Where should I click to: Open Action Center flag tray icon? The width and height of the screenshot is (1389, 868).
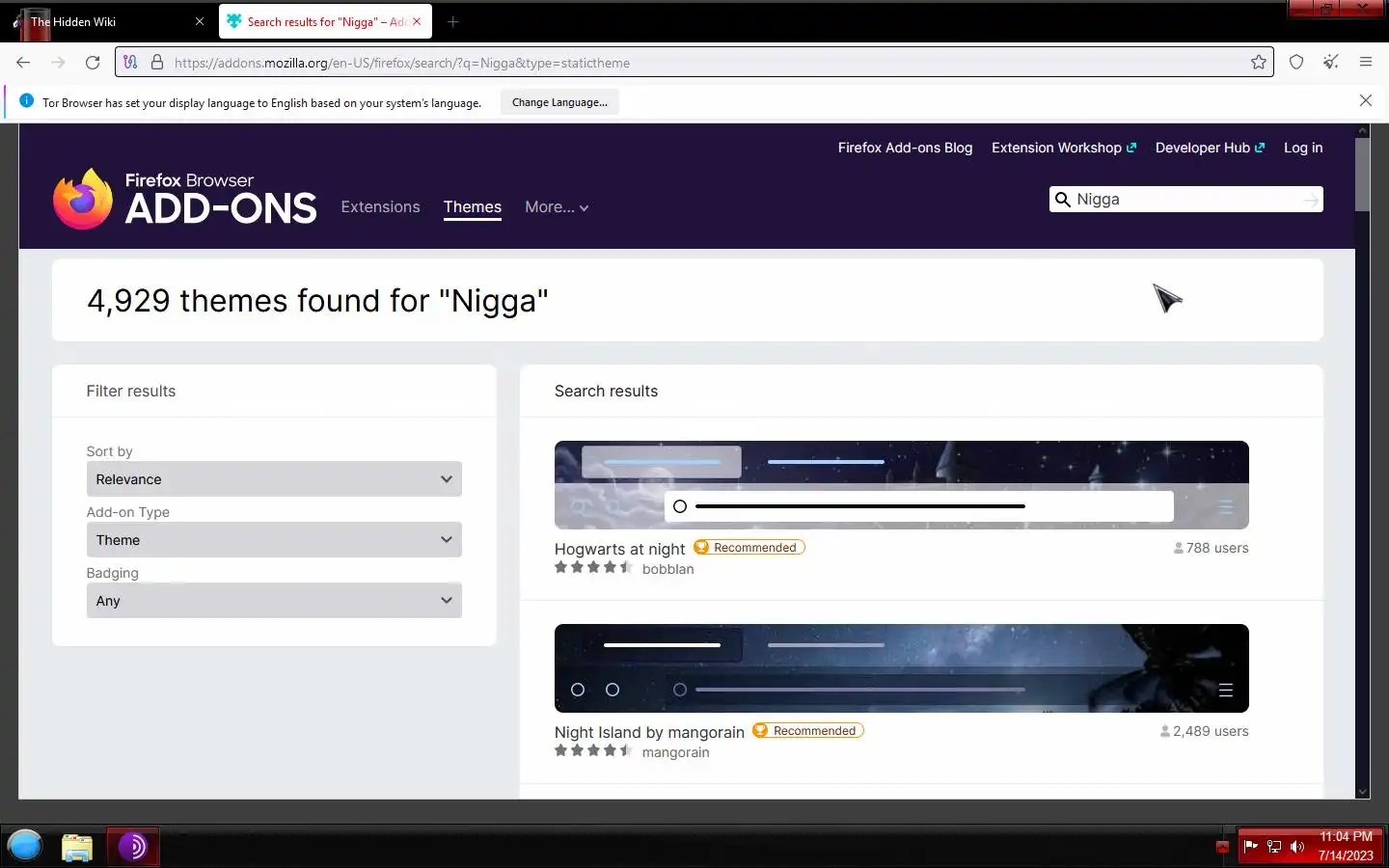(x=1251, y=847)
